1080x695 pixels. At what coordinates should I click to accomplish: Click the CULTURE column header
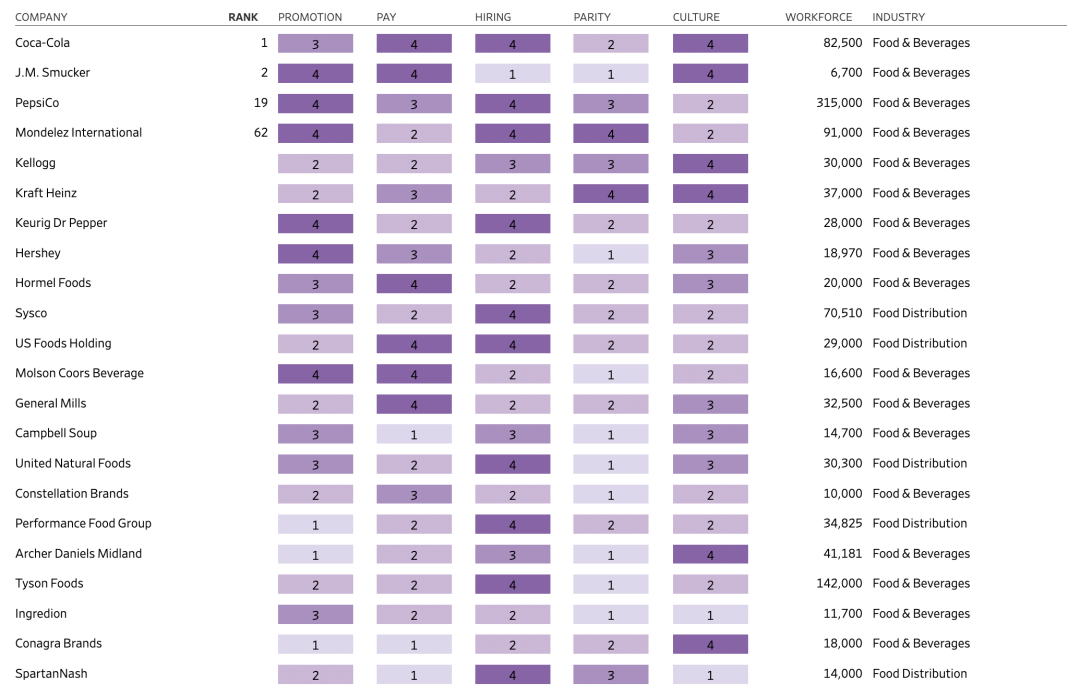[x=696, y=17]
